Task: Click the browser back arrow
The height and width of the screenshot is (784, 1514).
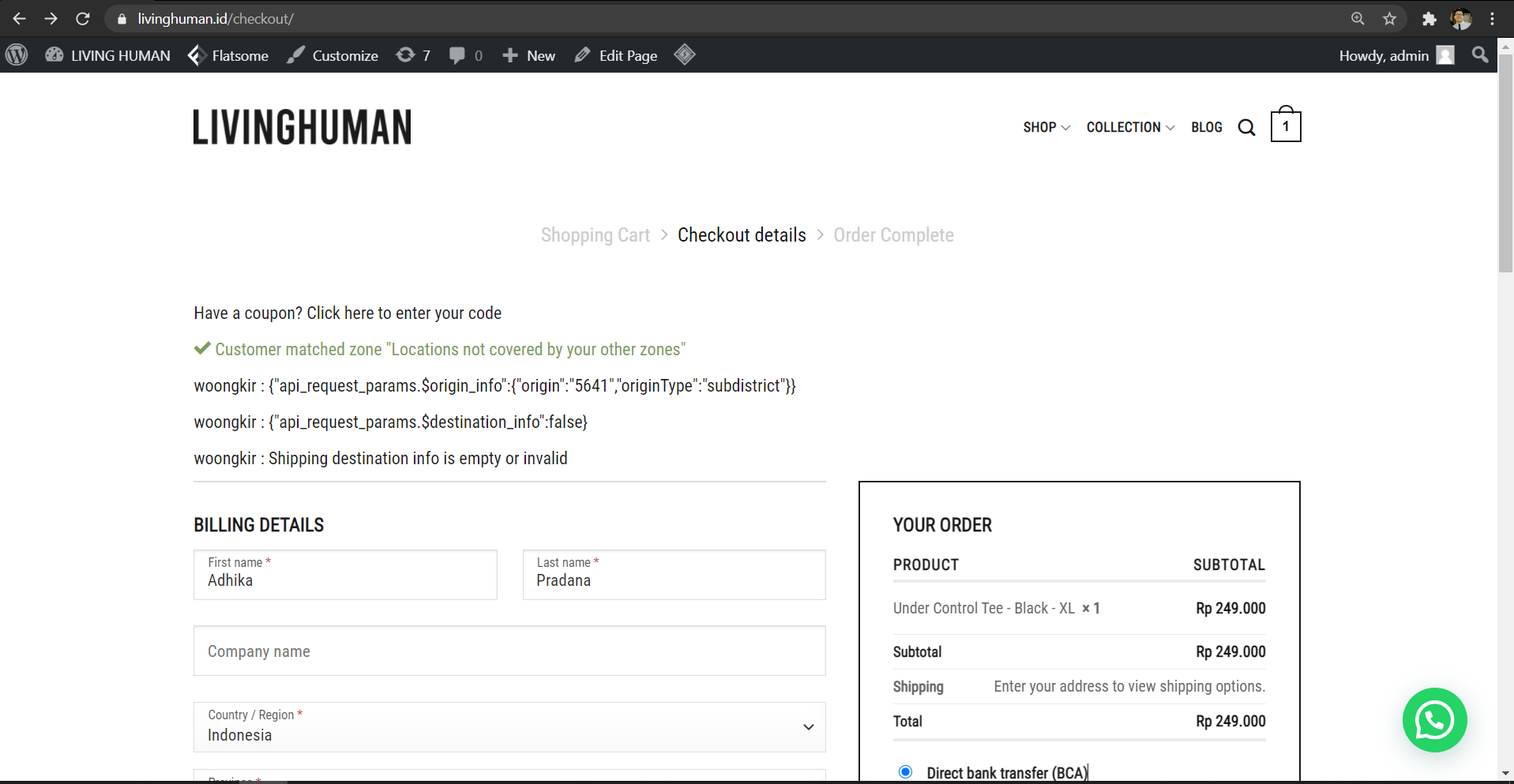Action: pyautogui.click(x=20, y=18)
